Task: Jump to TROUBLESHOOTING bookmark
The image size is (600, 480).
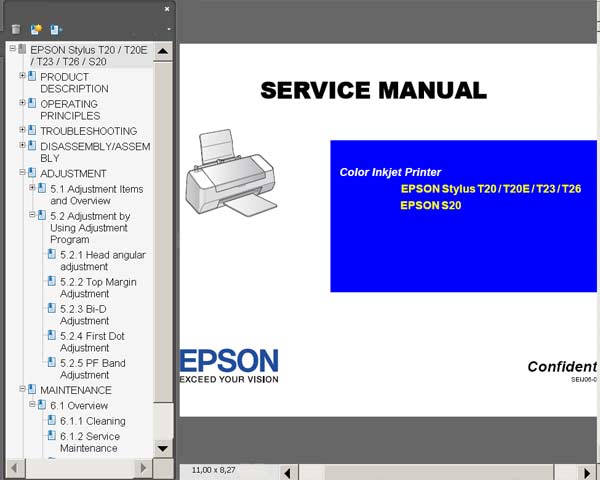Action: tap(89, 131)
